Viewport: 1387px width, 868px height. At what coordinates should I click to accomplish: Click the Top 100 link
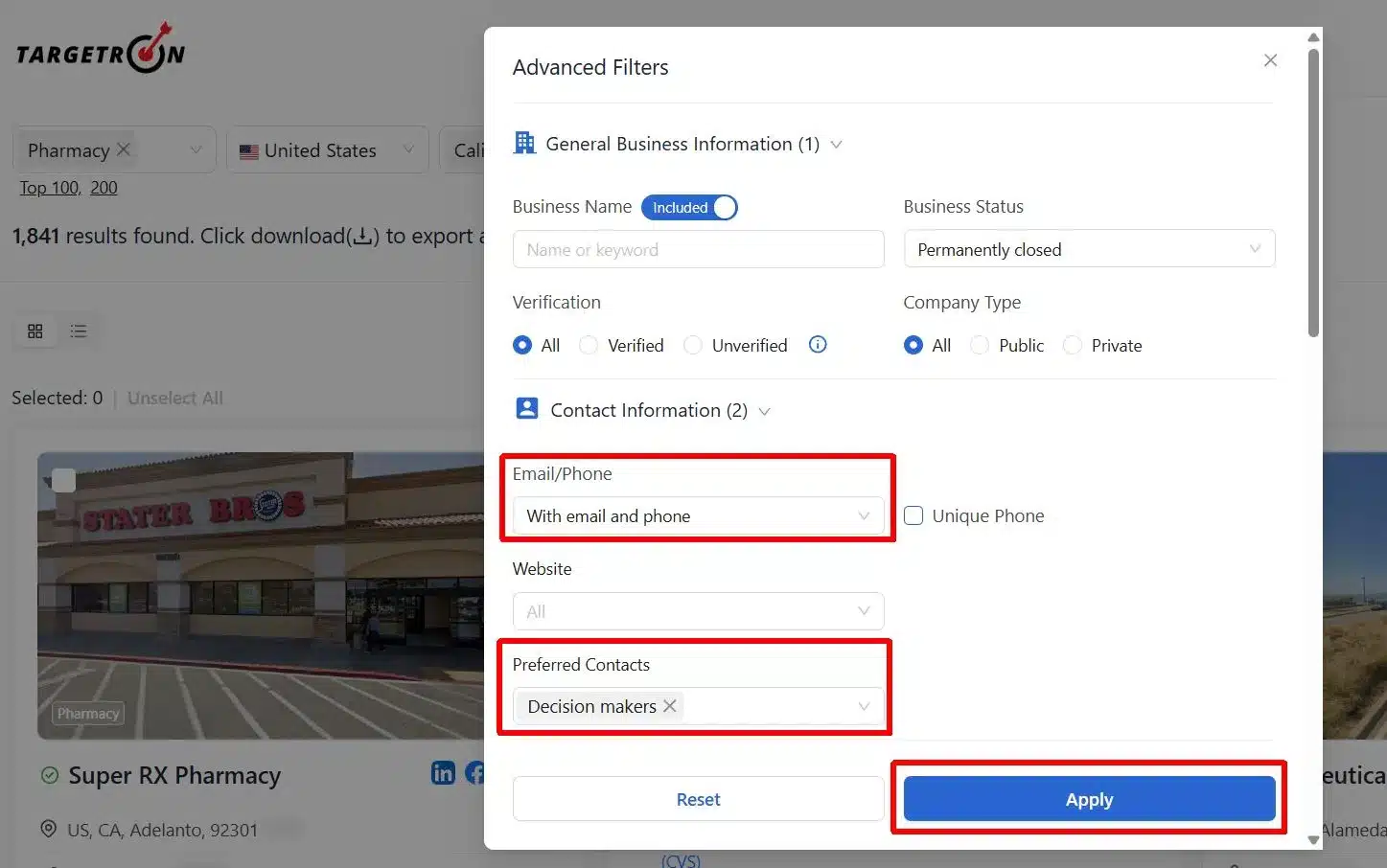50,188
